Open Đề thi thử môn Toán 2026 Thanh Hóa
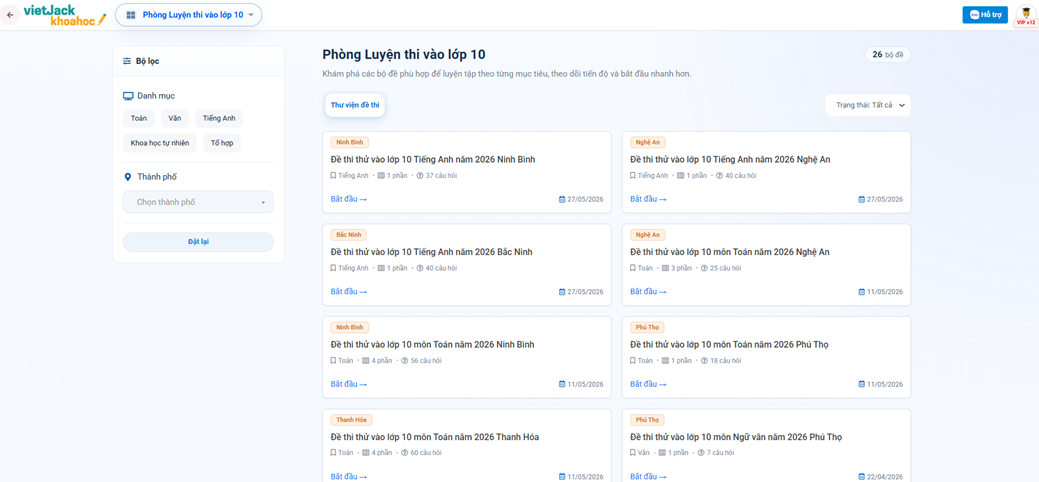This screenshot has height=482, width=1039. click(435, 437)
